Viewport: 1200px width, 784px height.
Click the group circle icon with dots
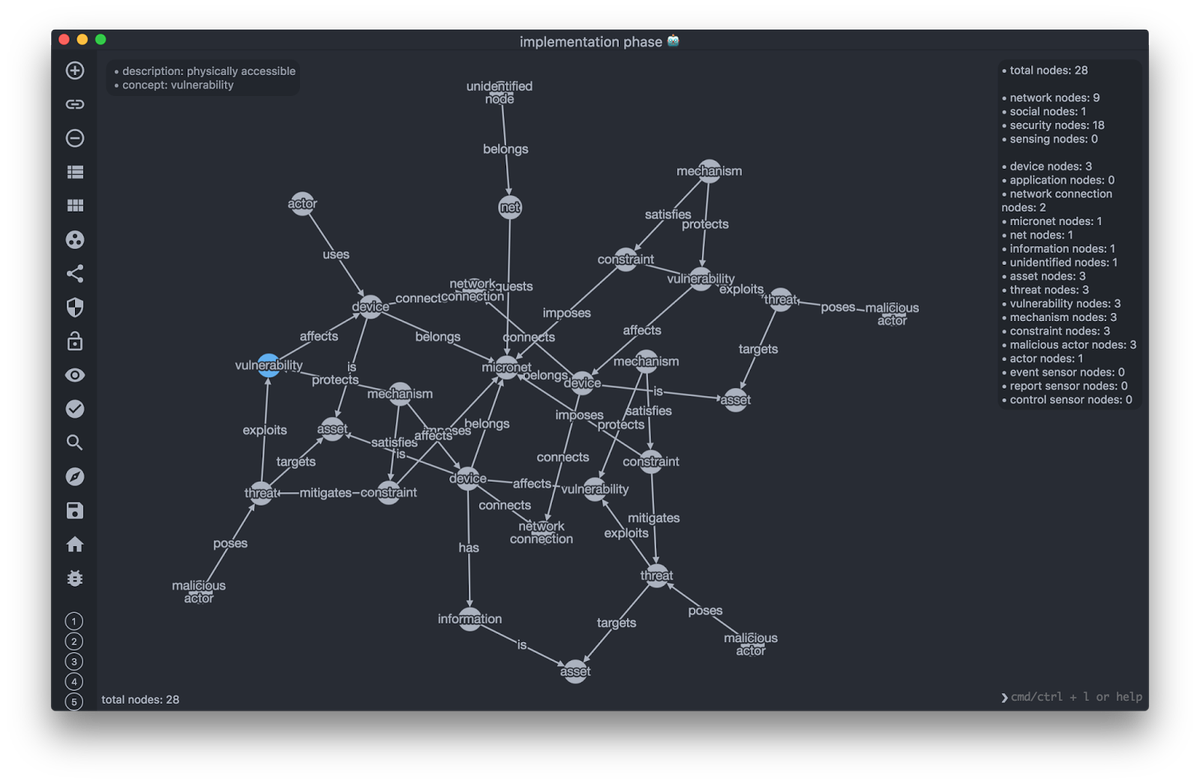coord(75,240)
